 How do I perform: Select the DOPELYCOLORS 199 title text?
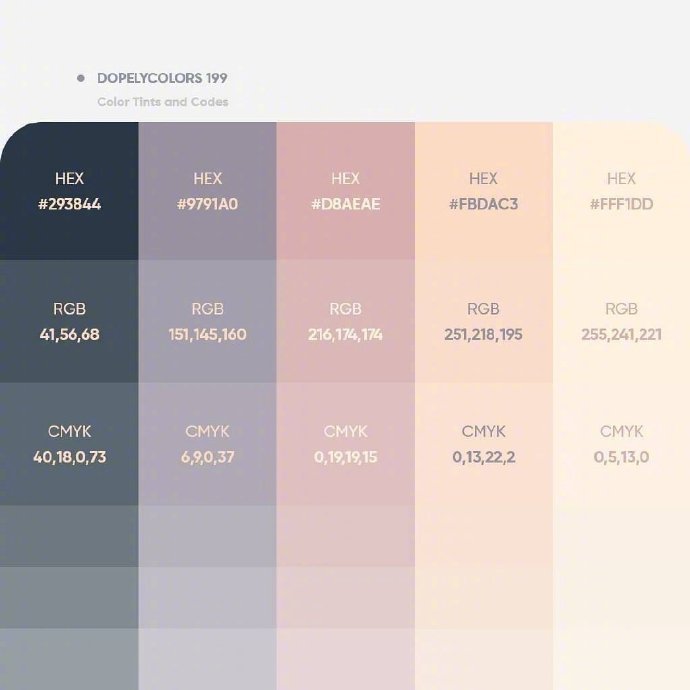tap(162, 78)
